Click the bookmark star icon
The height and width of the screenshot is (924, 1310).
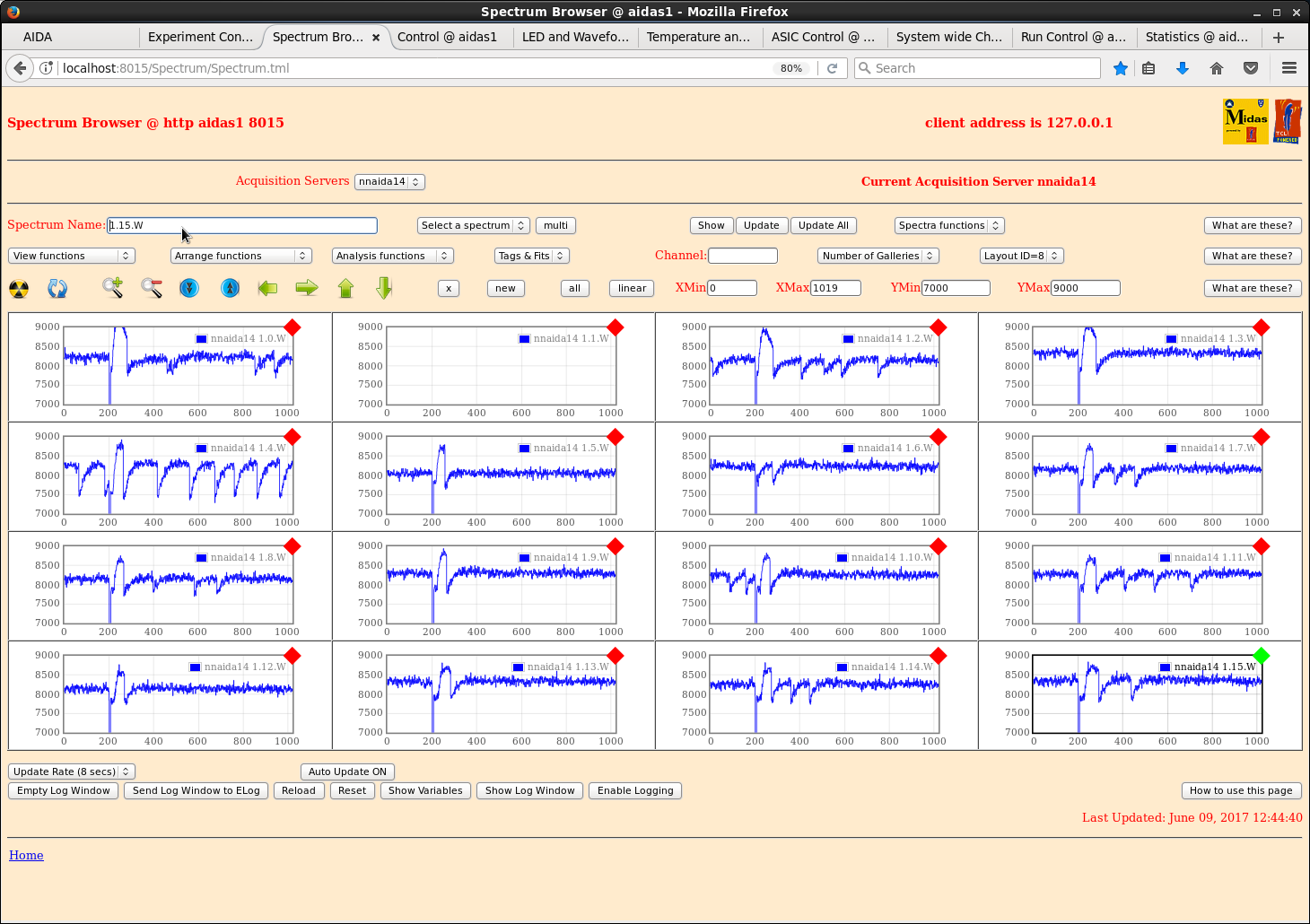1121,68
